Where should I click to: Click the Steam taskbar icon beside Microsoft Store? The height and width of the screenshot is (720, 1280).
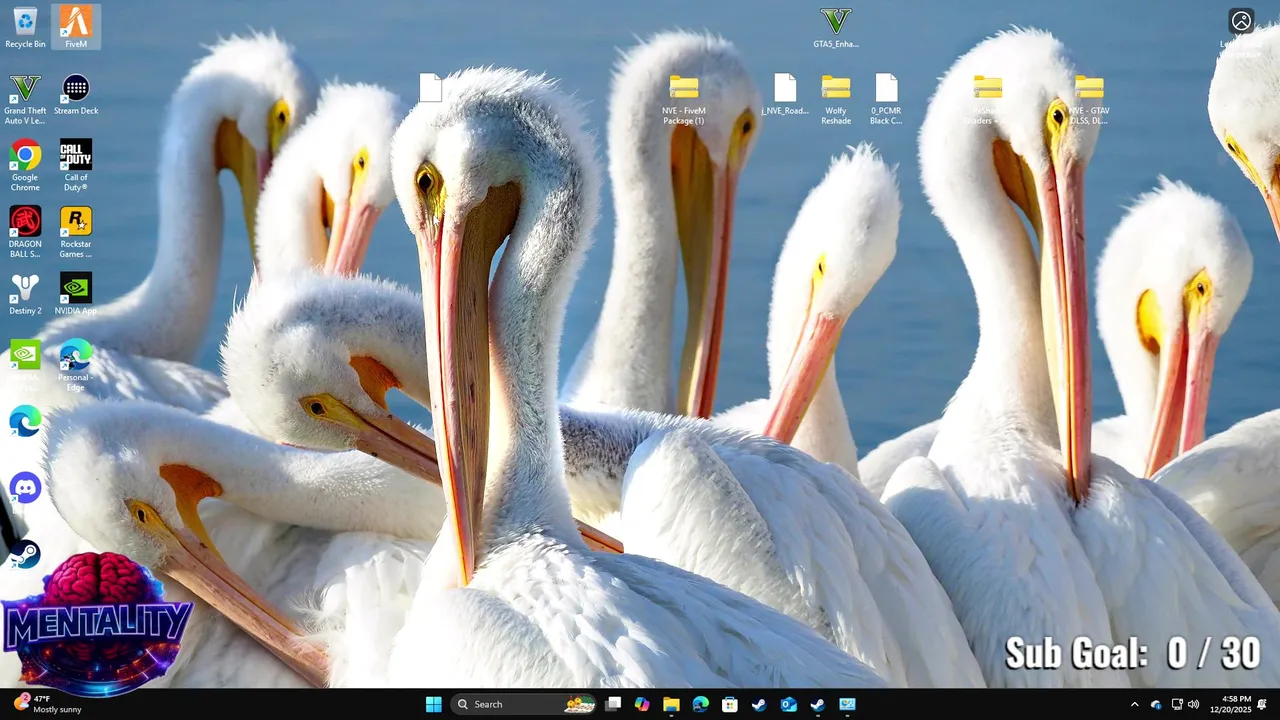coord(759,704)
